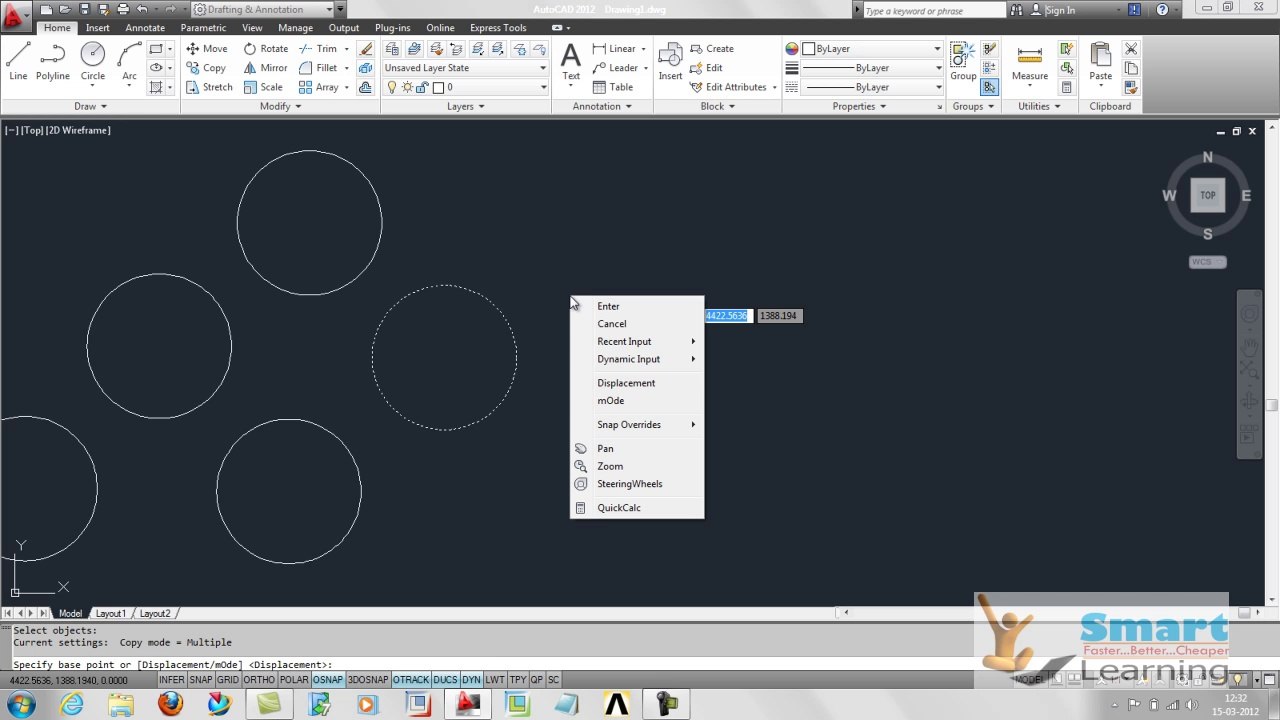1280x720 pixels.
Task: Choose Cancel in the context menu
Action: tap(637, 324)
